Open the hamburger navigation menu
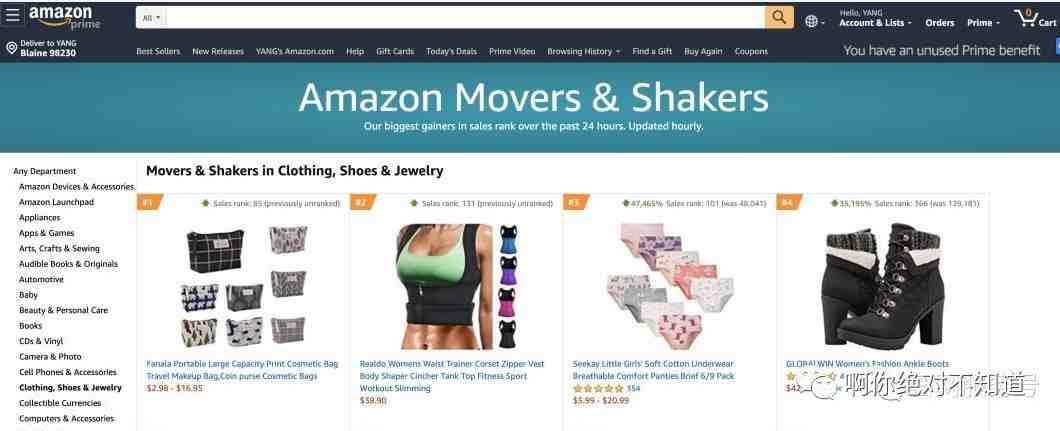The image size is (1060, 431). (13, 16)
